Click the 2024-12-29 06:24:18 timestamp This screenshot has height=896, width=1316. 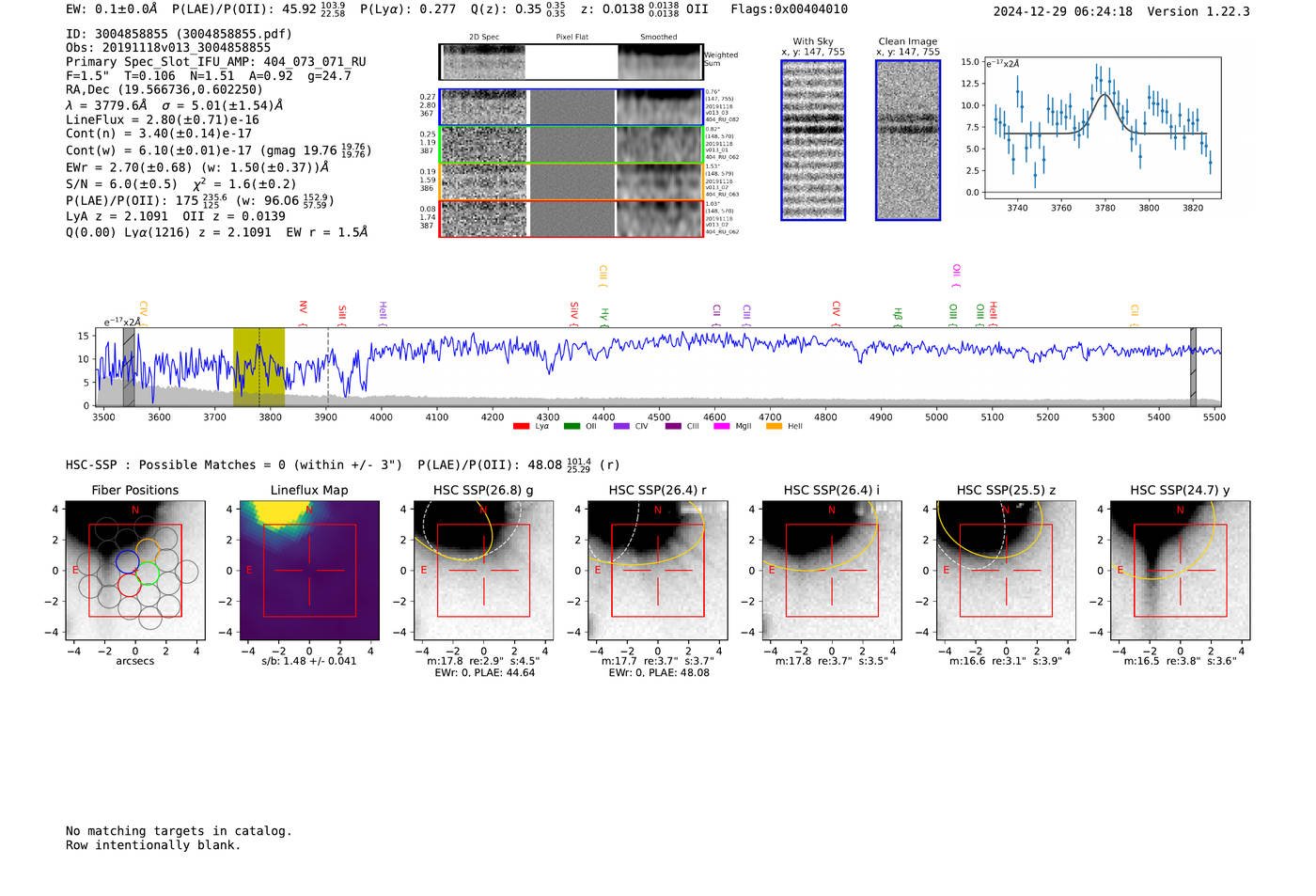tap(1063, 12)
